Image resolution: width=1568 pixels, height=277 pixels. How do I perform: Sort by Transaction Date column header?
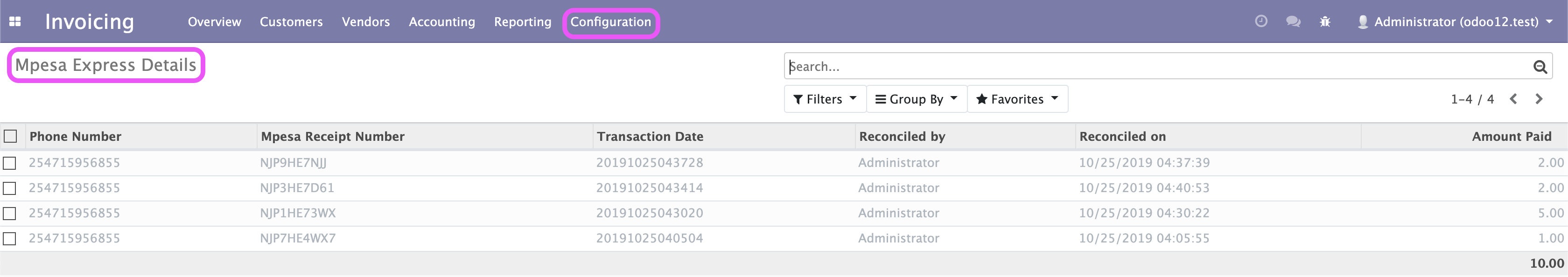point(650,136)
